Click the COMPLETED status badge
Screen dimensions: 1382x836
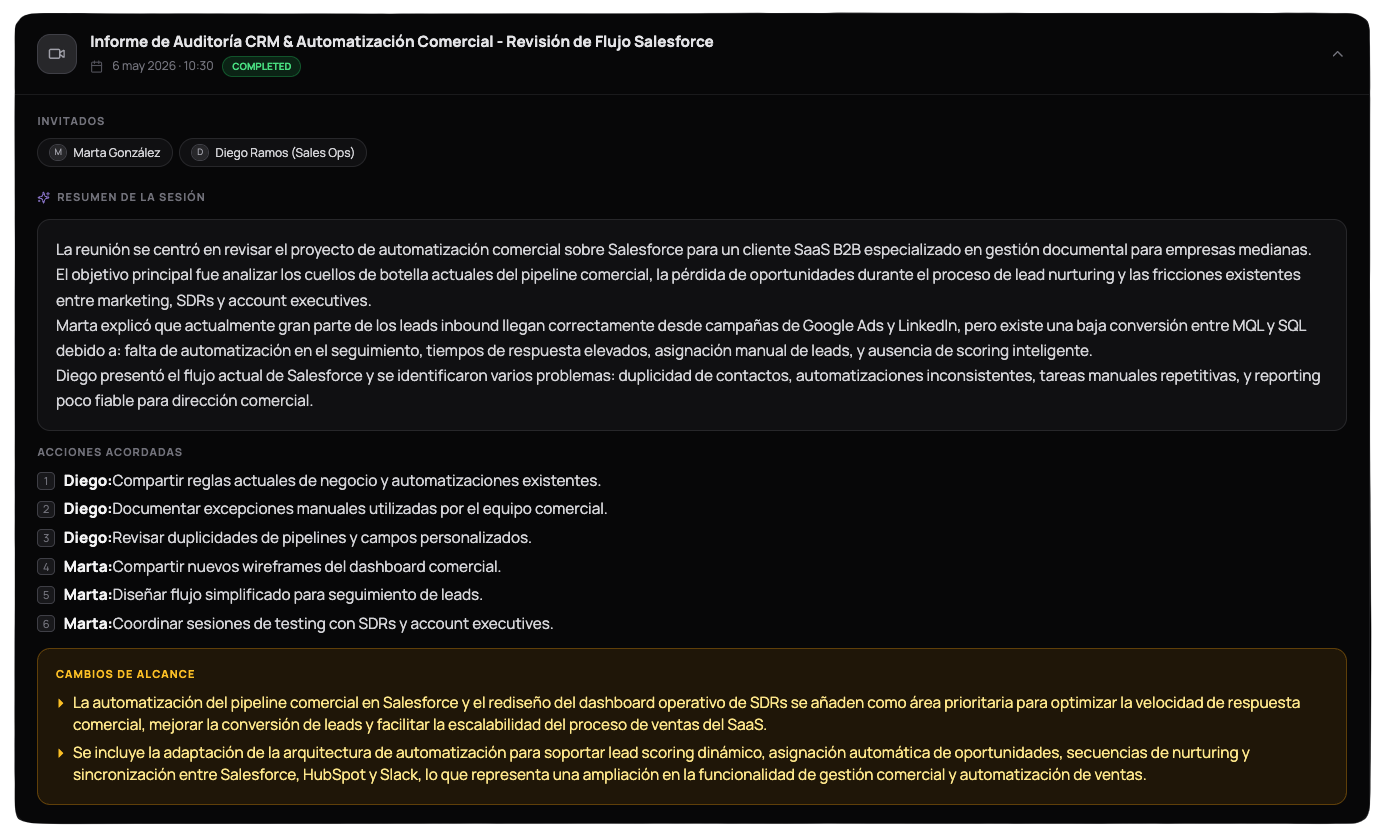click(261, 67)
